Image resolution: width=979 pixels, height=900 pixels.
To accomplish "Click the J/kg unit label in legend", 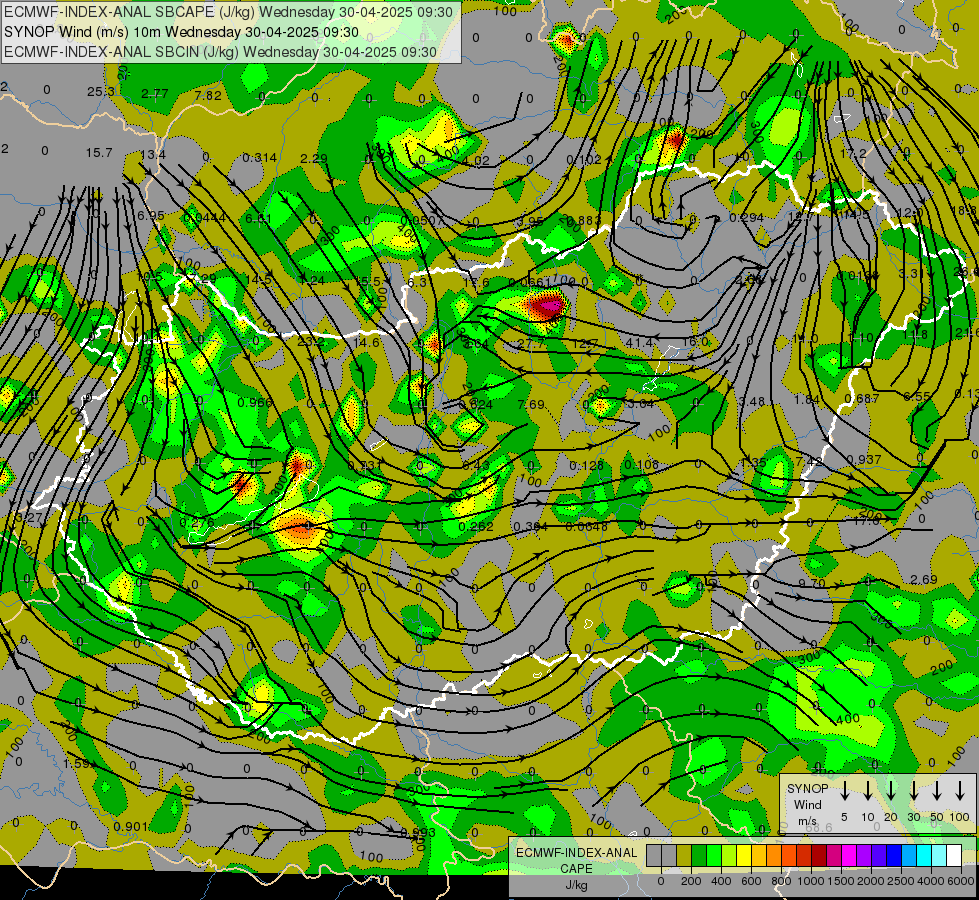I will (576, 885).
